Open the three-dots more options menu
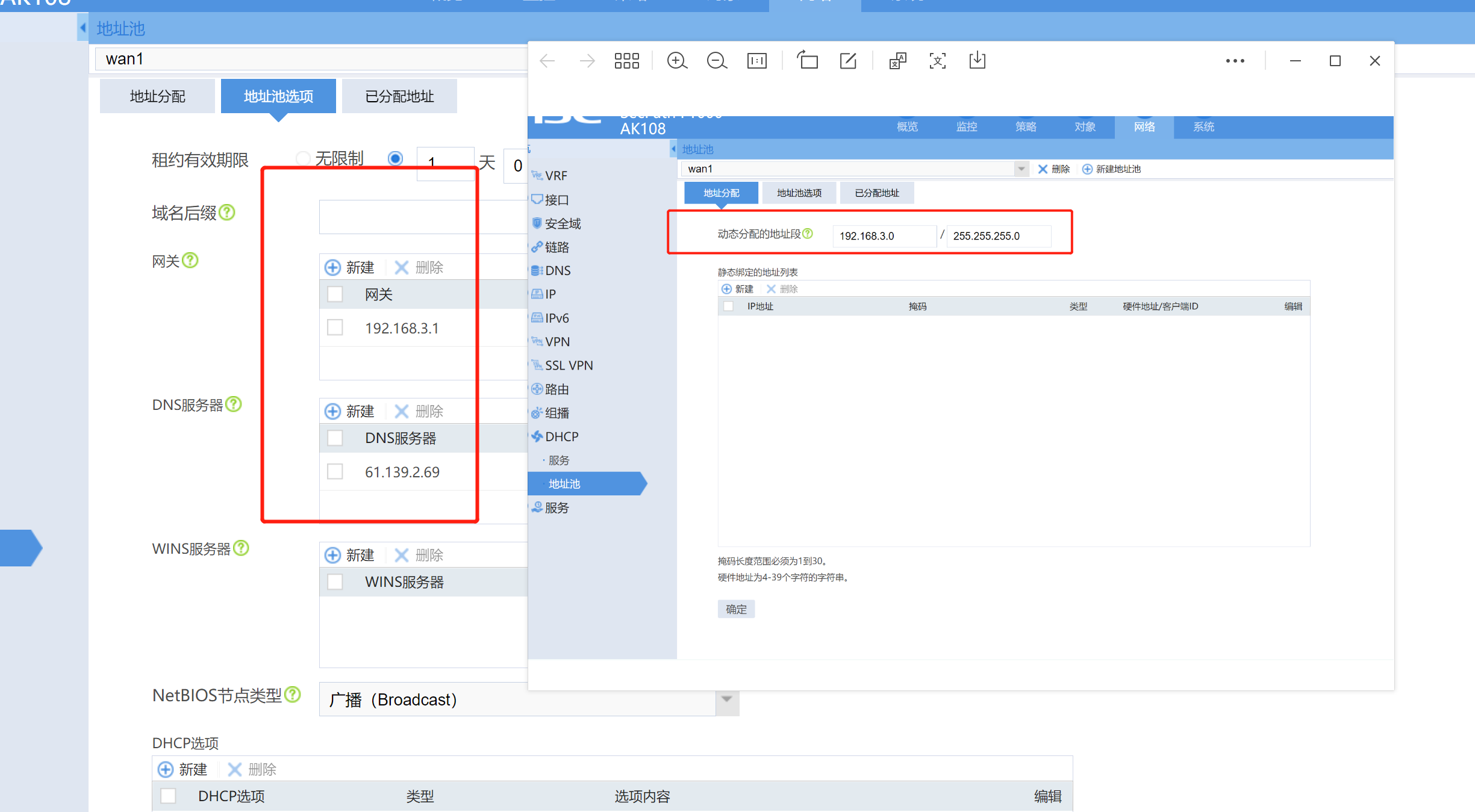 click(1235, 61)
